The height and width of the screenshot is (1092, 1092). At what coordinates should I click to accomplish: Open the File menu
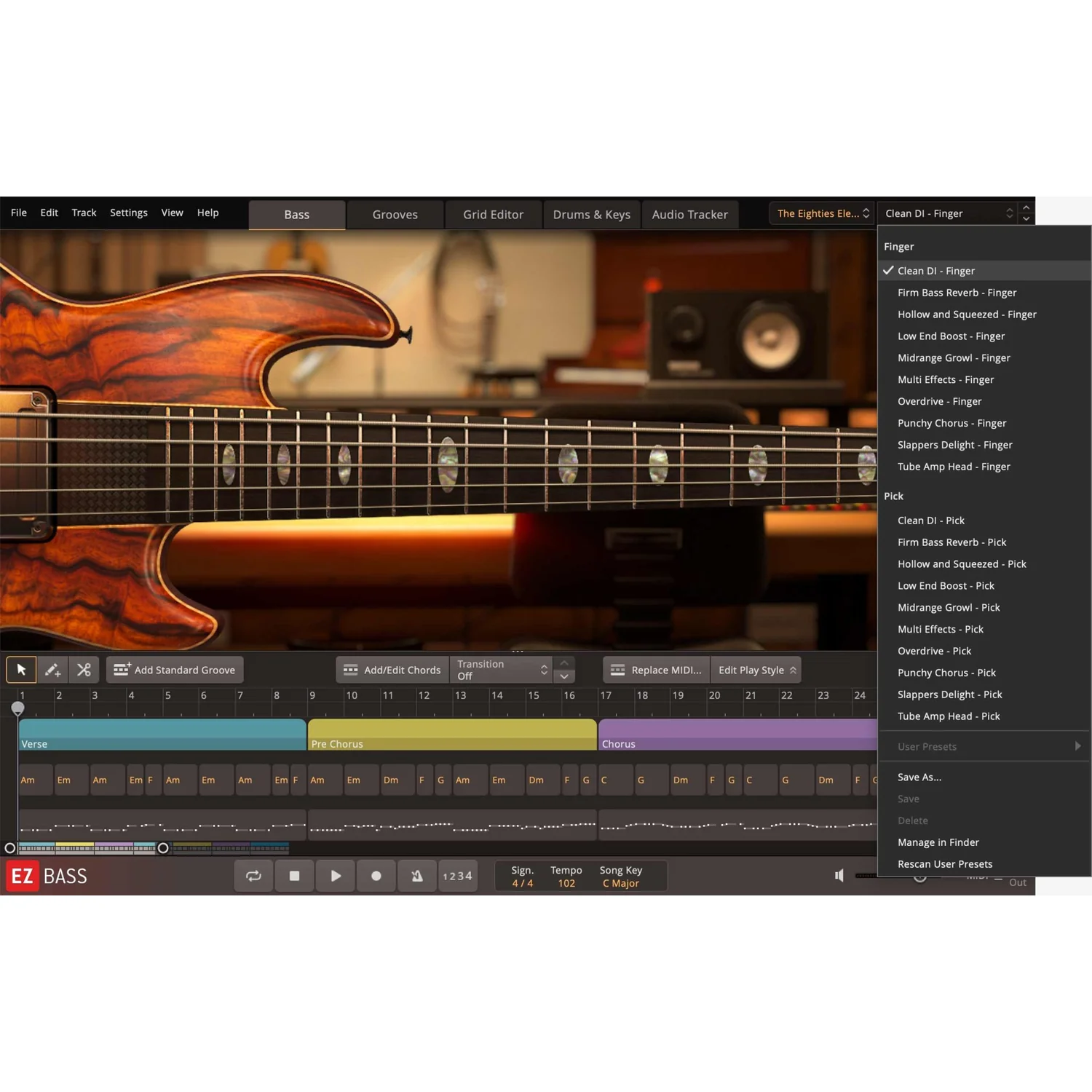(19, 213)
